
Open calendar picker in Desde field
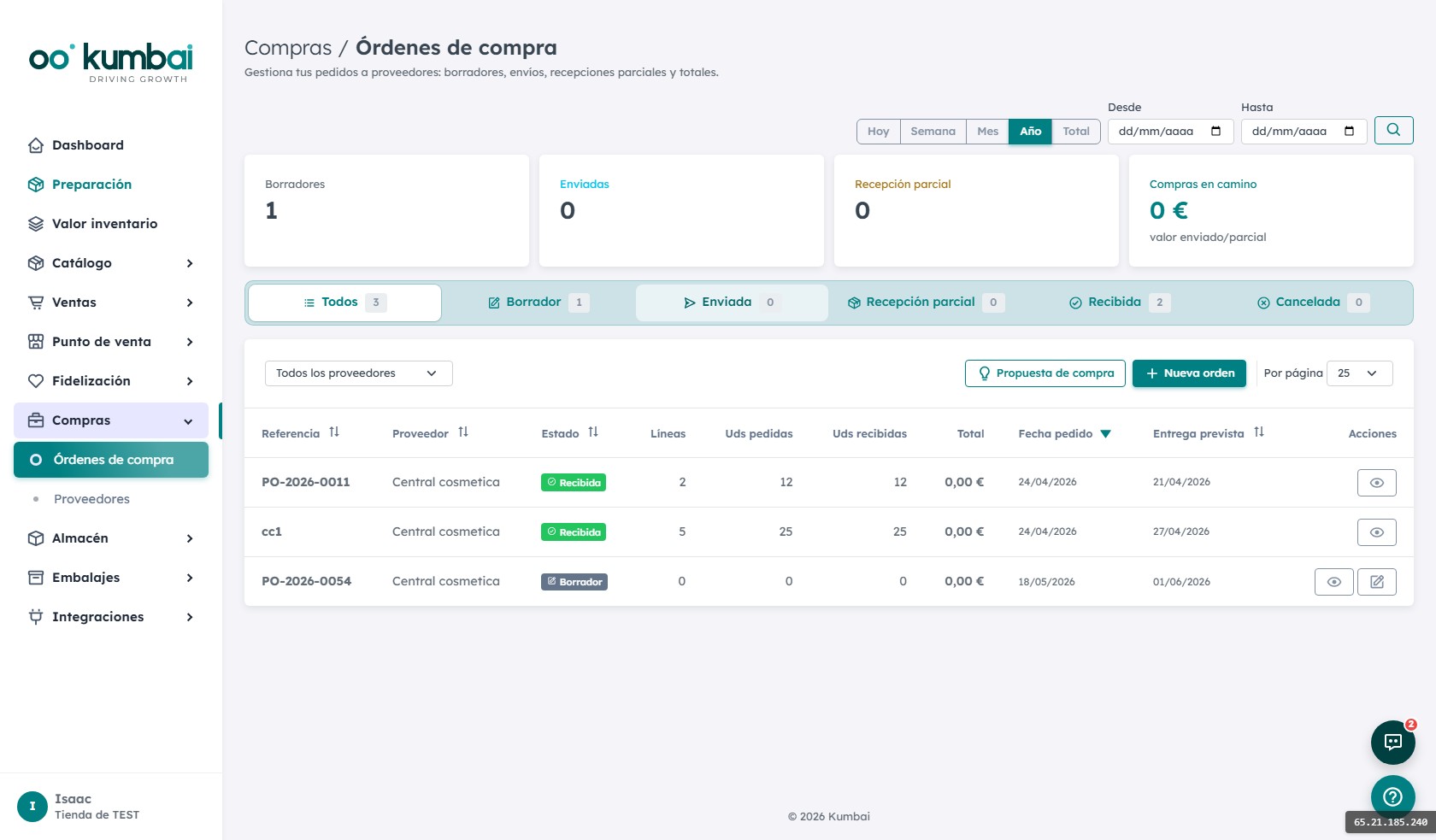(1215, 131)
